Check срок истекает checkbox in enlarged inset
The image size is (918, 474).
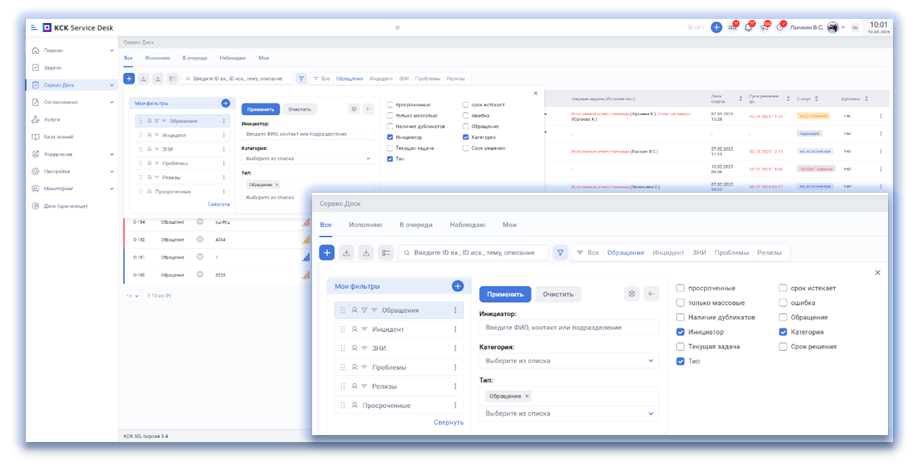[x=783, y=288]
